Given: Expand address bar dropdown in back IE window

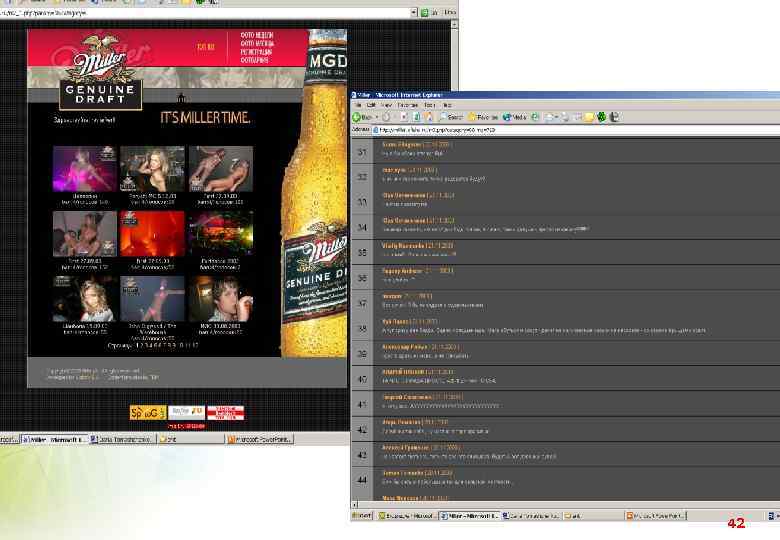Looking at the screenshot, I should (414, 12).
